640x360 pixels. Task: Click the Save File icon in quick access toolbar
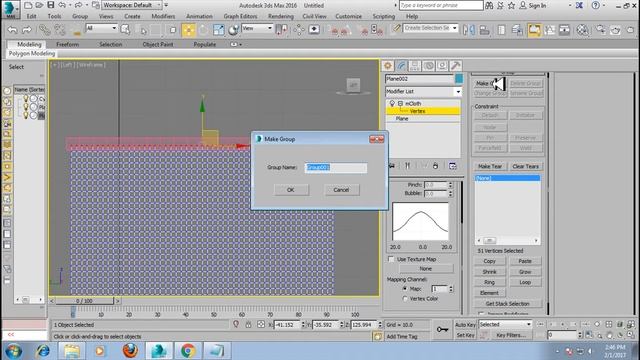pyautogui.click(x=51, y=5)
